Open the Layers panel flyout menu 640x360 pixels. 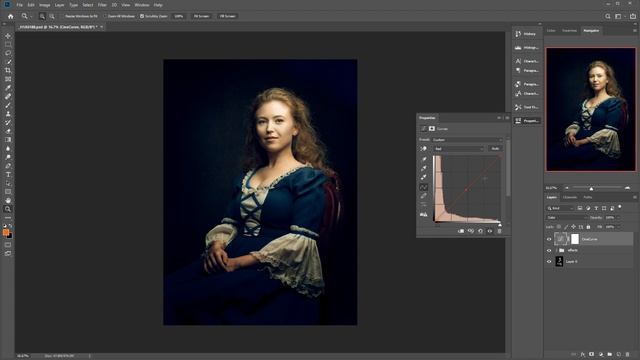[635, 197]
